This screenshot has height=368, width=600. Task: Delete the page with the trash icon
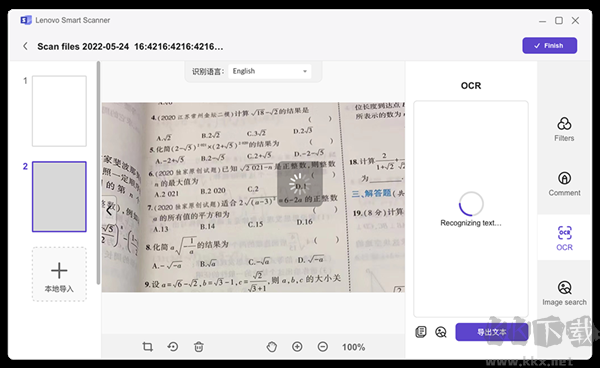[199, 347]
